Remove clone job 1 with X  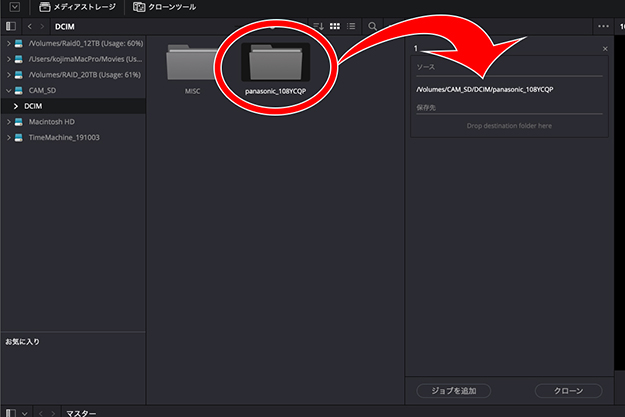click(605, 48)
